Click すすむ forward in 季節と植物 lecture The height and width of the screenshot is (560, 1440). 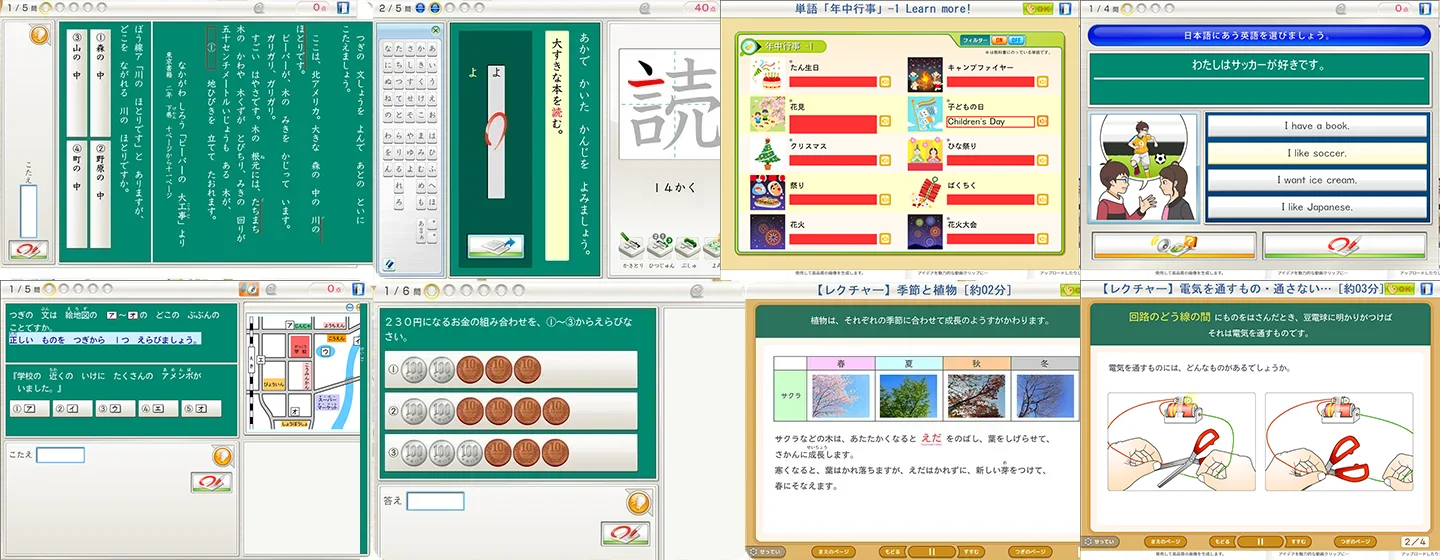(971, 551)
